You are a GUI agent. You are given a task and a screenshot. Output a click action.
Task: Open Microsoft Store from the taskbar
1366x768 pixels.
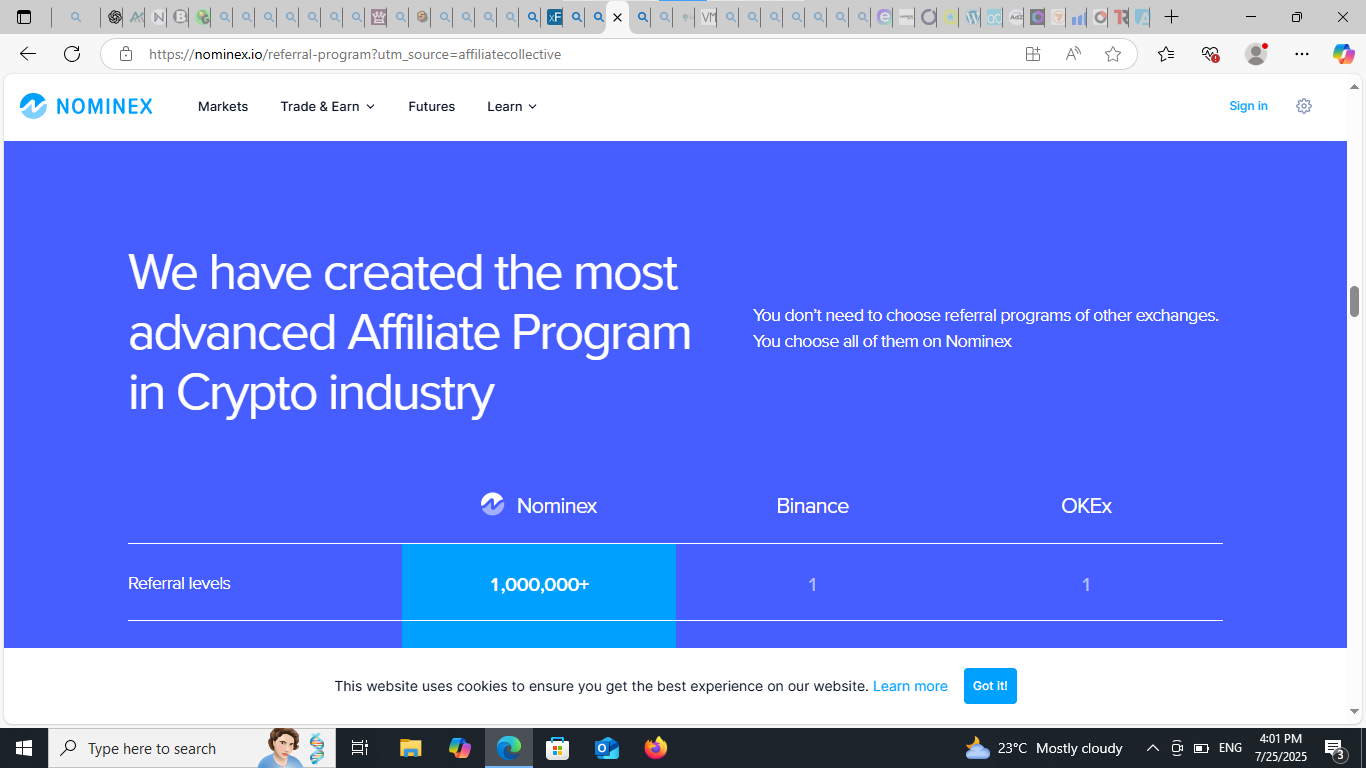558,748
